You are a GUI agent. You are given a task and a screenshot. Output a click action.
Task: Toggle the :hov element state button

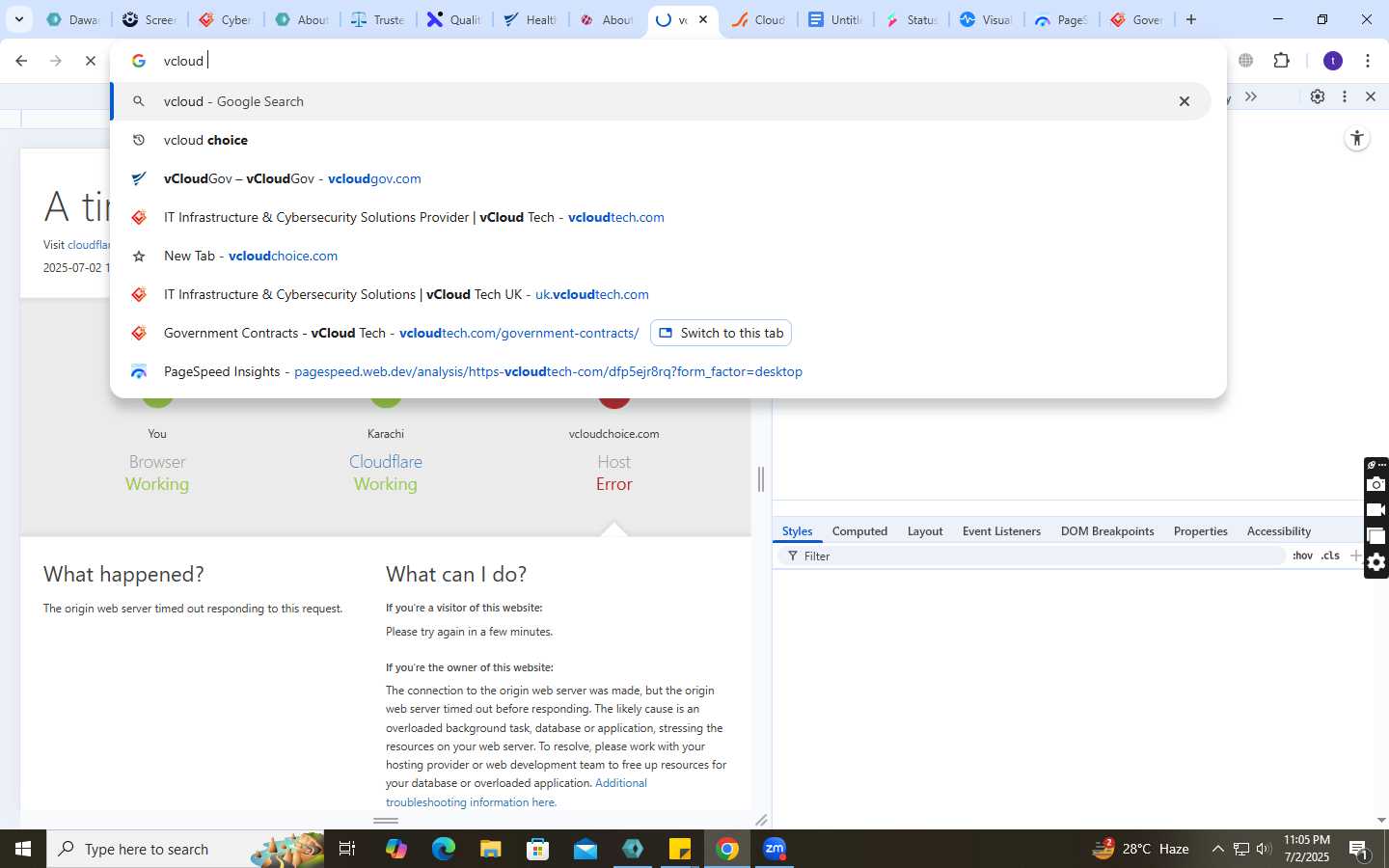coord(1302,556)
